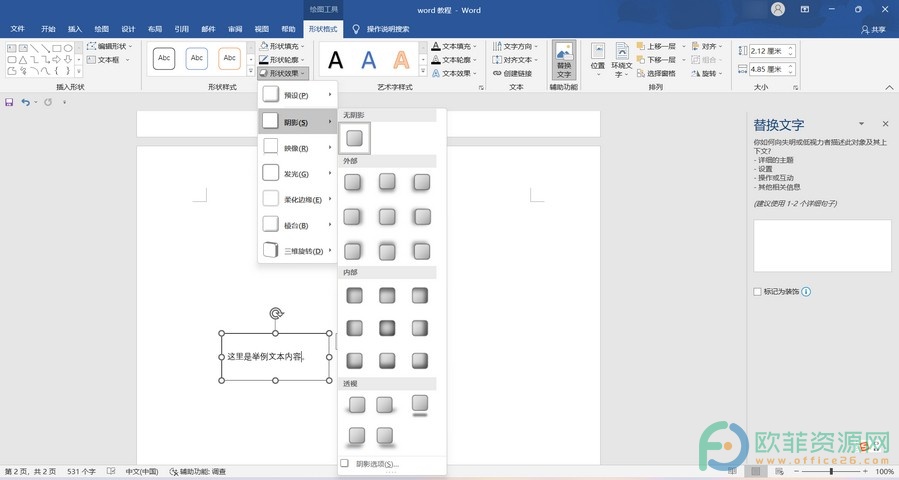The height and width of the screenshot is (480, 899).
Task: Click the rotation handle above the text box
Action: coord(276,313)
